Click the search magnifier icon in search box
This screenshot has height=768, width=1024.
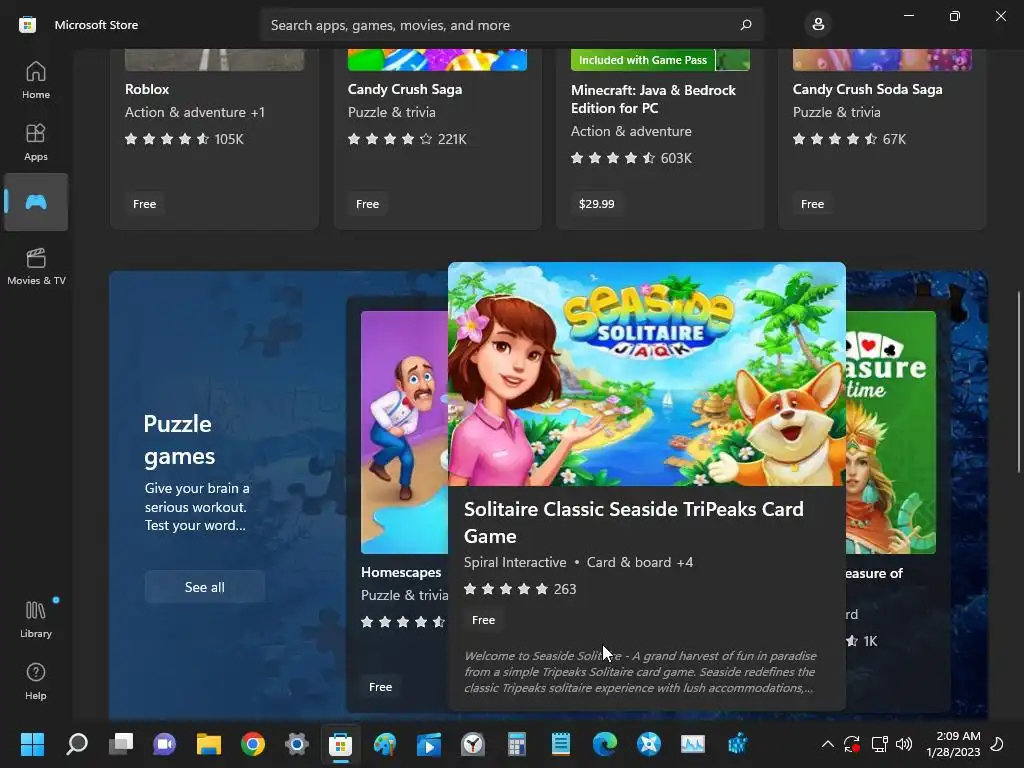[746, 25]
